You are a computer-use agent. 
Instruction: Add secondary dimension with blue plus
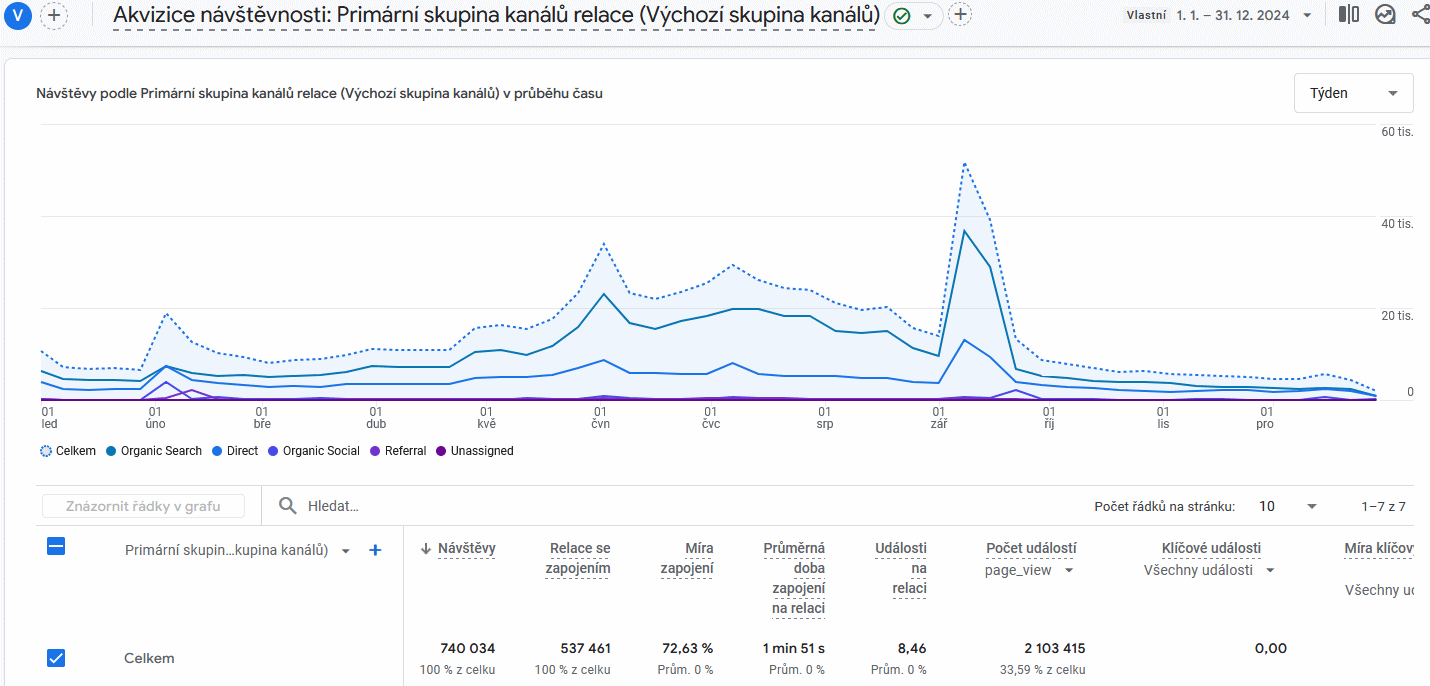pyautogui.click(x=375, y=550)
